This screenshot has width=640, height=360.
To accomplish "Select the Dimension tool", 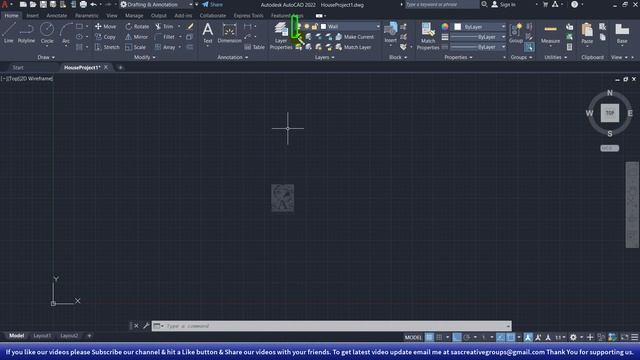I will point(229,33).
